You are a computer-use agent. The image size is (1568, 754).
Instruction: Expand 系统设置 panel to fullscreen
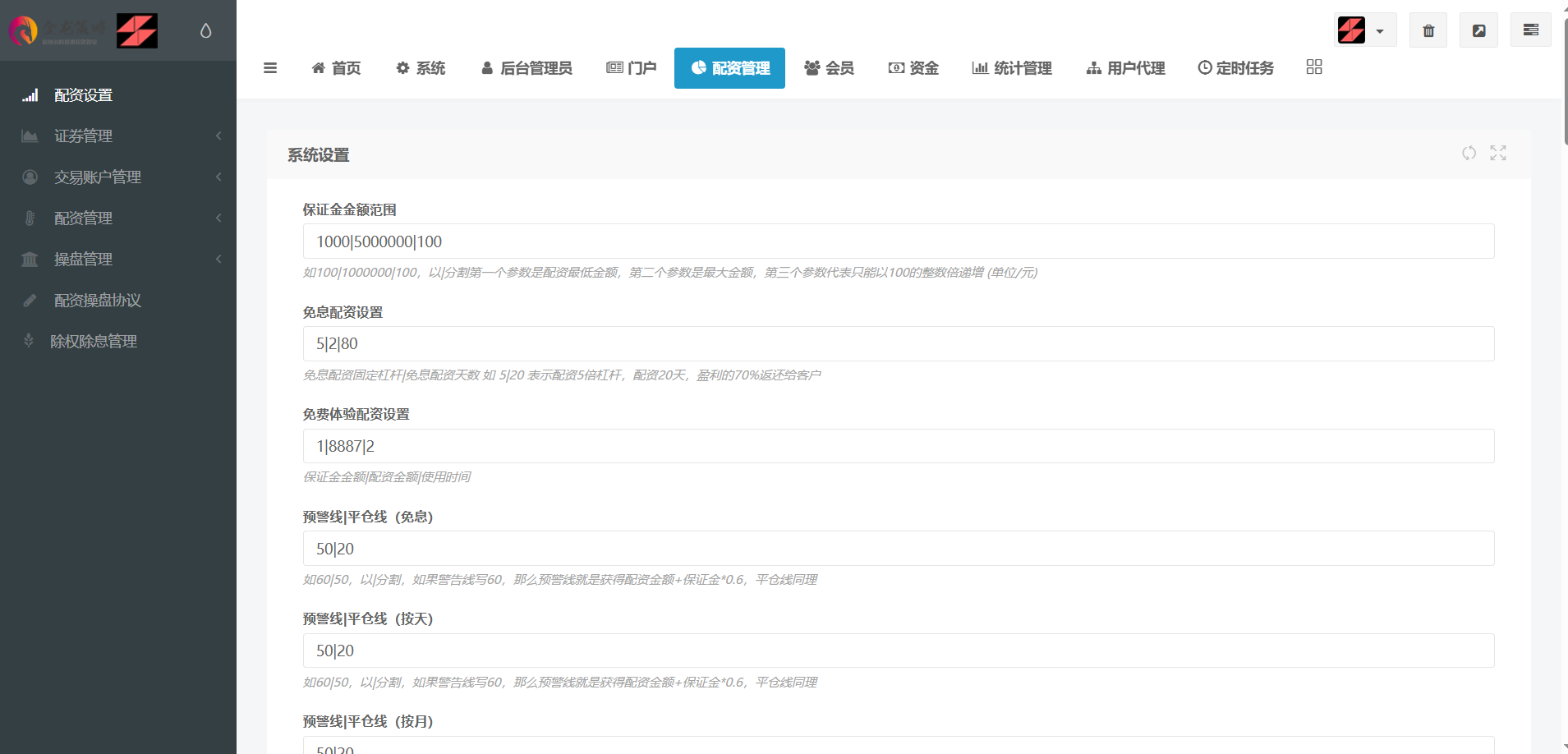[1498, 154]
